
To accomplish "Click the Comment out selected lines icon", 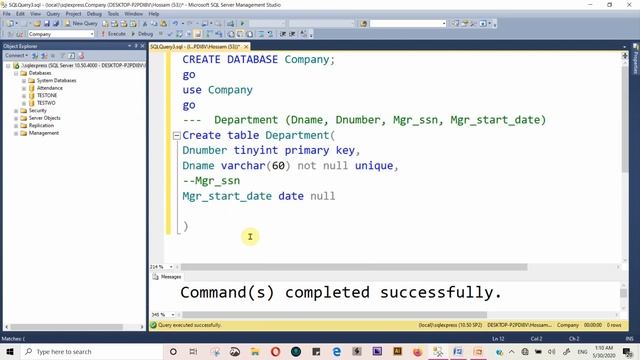I will point(261,34).
